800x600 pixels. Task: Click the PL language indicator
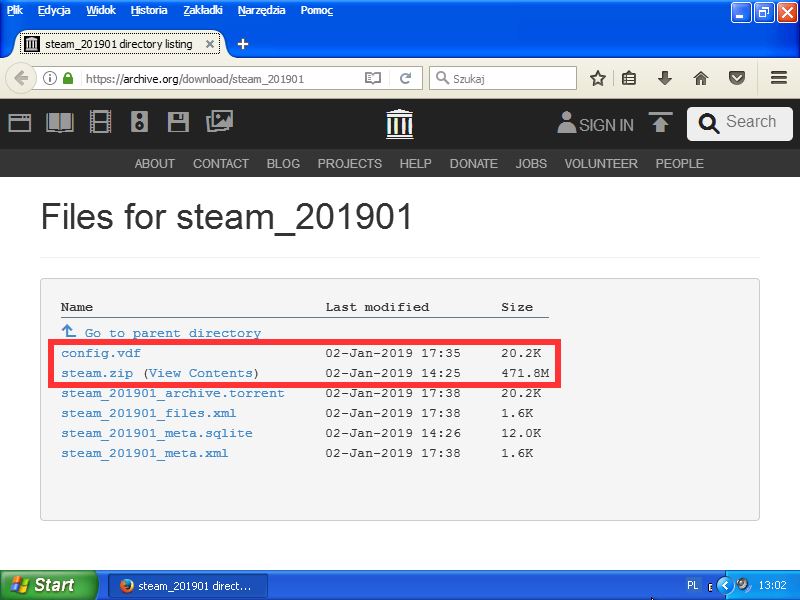tap(692, 585)
